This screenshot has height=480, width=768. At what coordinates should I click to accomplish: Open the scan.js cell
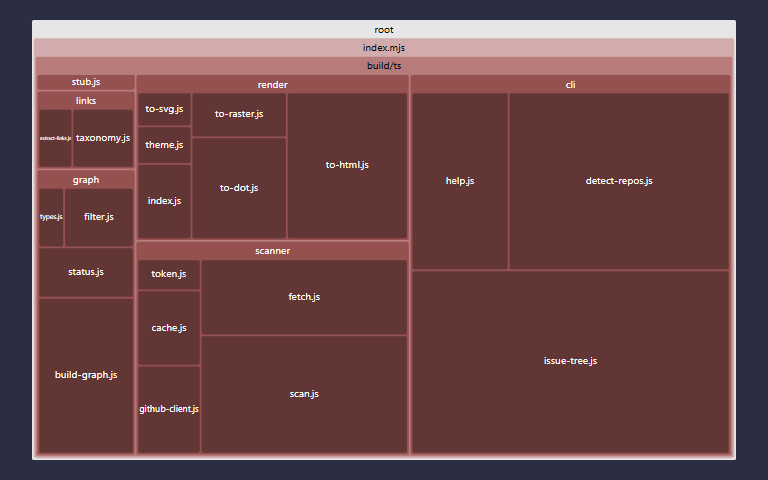[x=304, y=394]
